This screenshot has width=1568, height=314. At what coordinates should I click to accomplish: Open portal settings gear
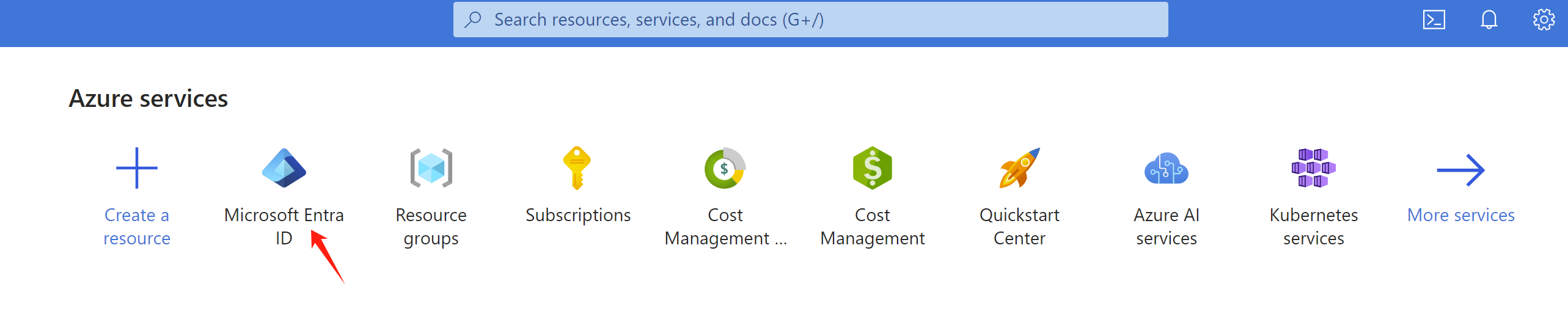point(1544,20)
